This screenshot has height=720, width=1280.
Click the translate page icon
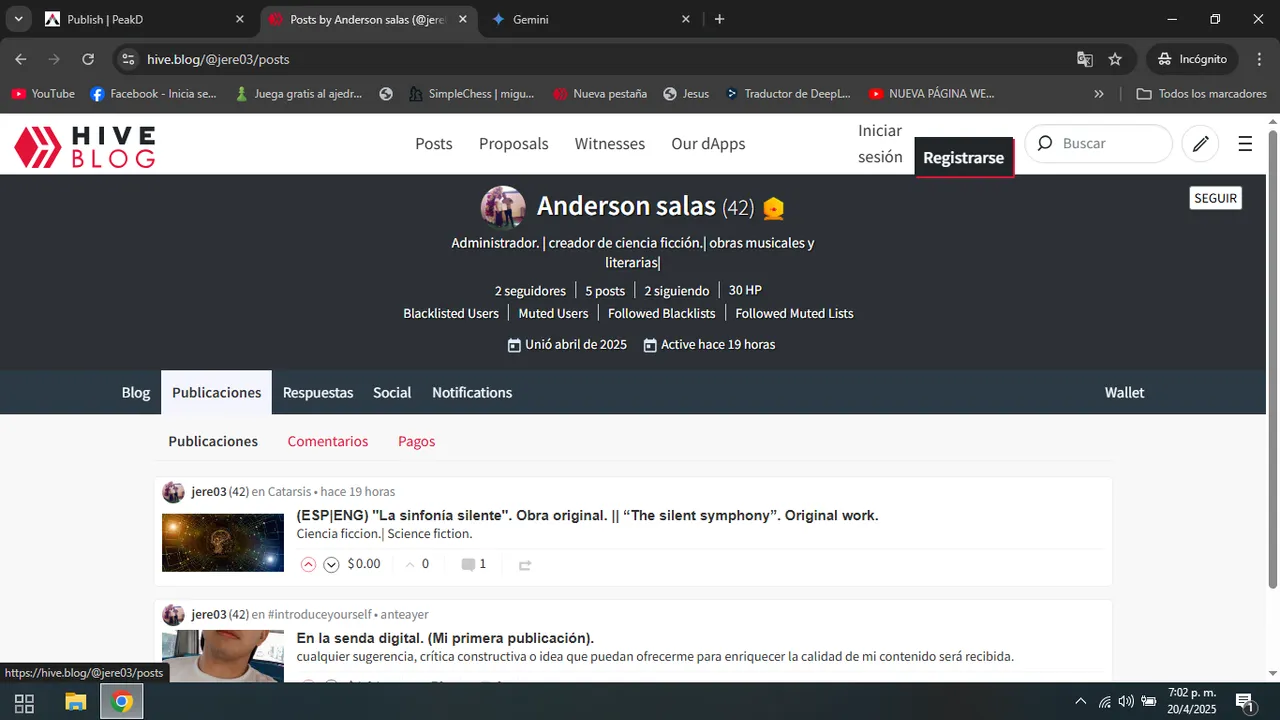coord(1085,59)
